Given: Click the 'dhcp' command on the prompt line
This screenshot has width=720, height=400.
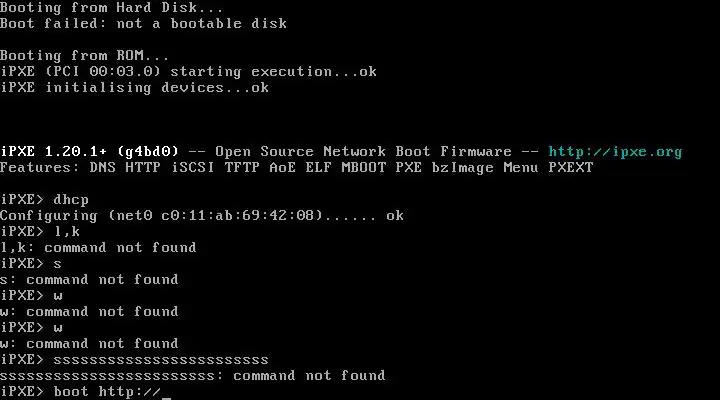Looking at the screenshot, I should pyautogui.click(x=71, y=200).
